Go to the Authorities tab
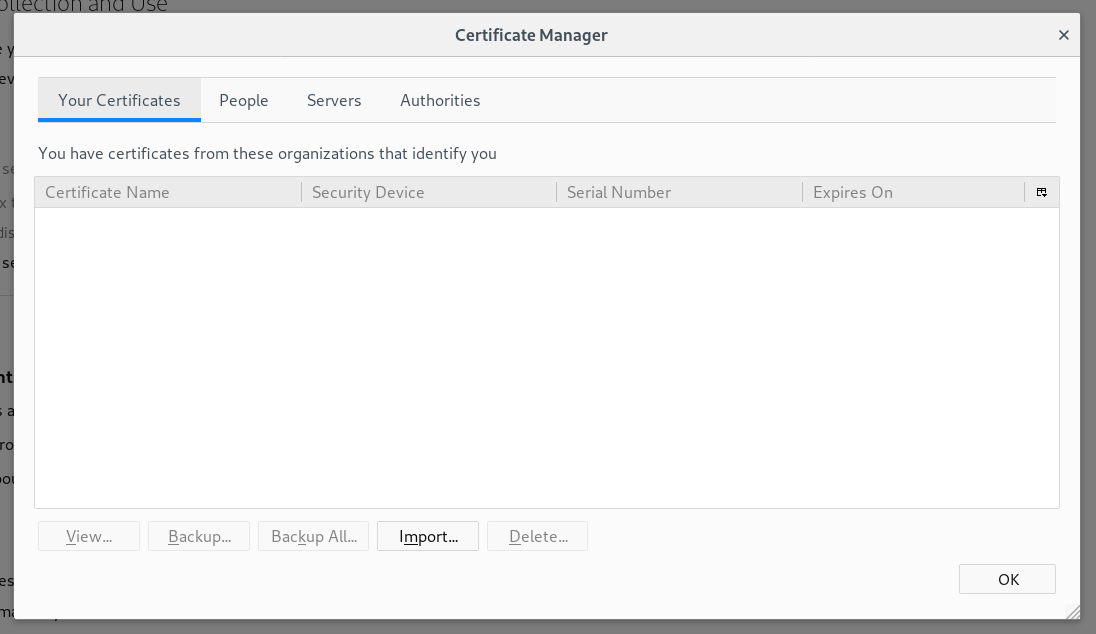The width and height of the screenshot is (1096, 634). coord(440,100)
